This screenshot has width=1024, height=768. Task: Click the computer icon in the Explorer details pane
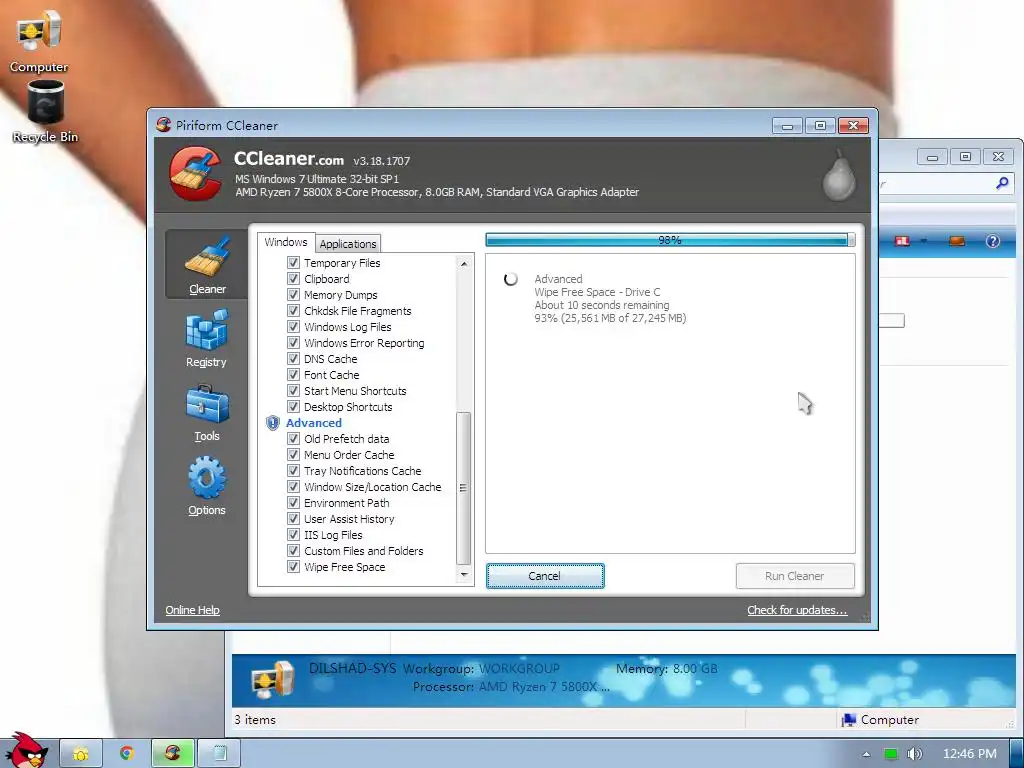tap(273, 679)
